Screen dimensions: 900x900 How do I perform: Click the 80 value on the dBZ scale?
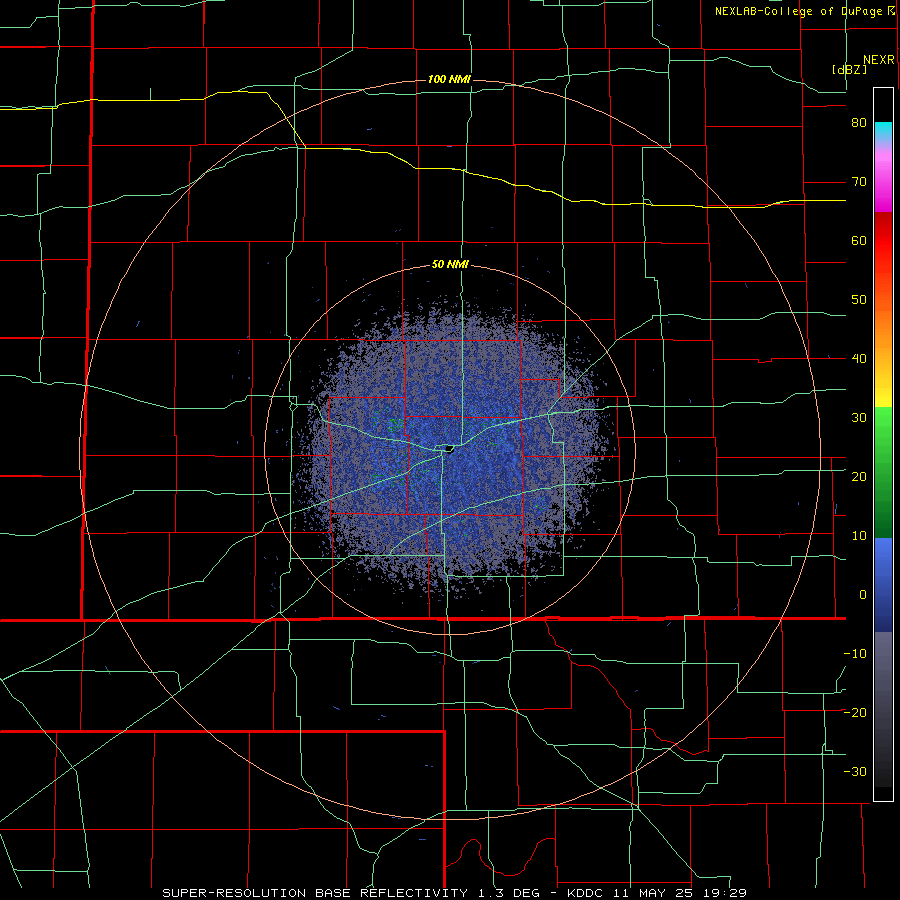(x=859, y=123)
